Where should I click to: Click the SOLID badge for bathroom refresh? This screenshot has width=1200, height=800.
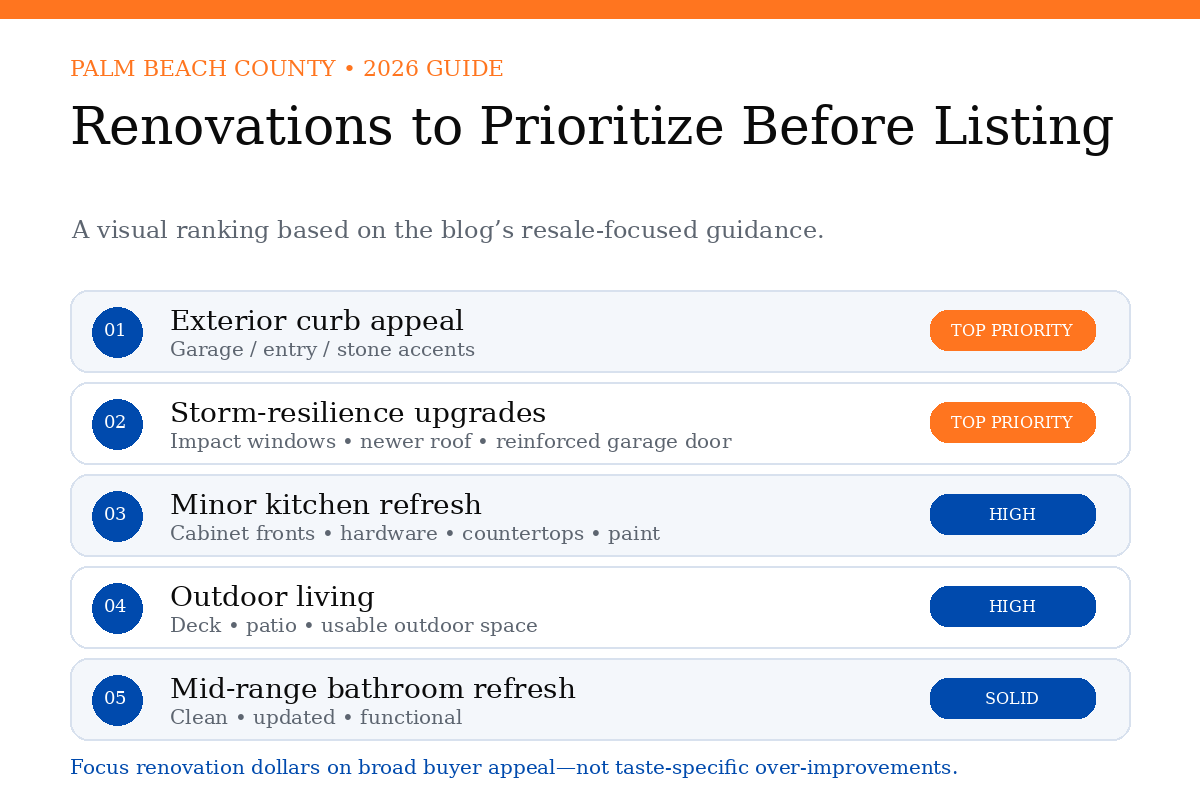pyautogui.click(x=1013, y=699)
